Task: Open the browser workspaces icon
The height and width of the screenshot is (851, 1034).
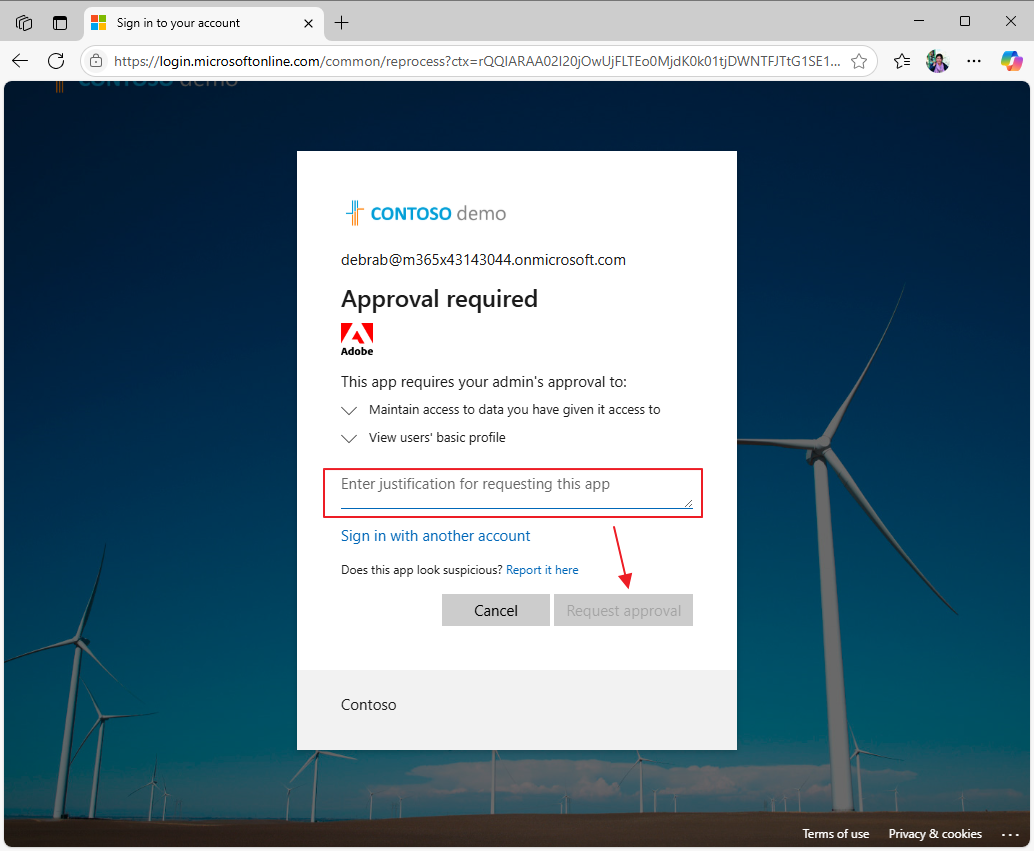Action: pos(24,23)
